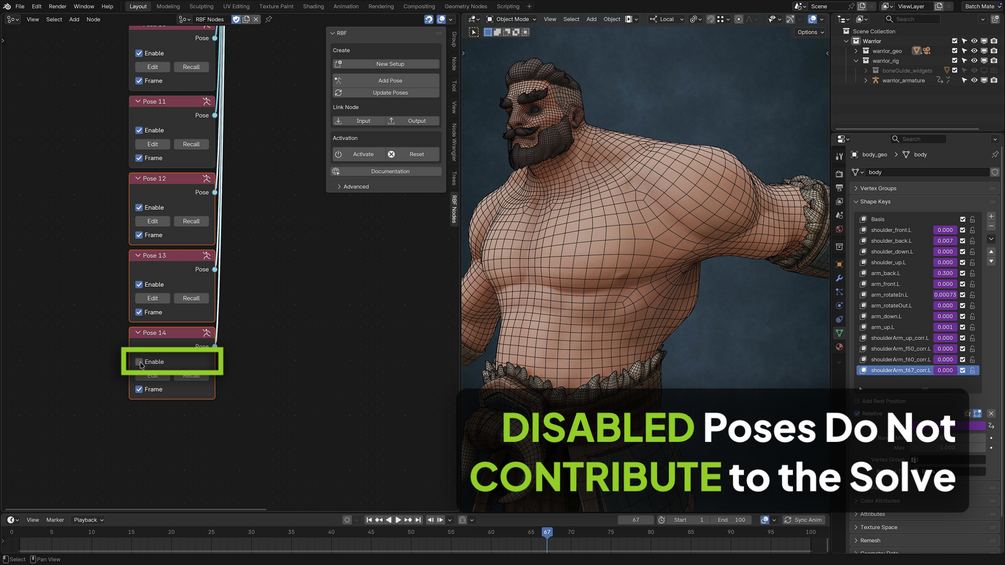
Task: Collapse the Pose 12 node
Action: 138,178
